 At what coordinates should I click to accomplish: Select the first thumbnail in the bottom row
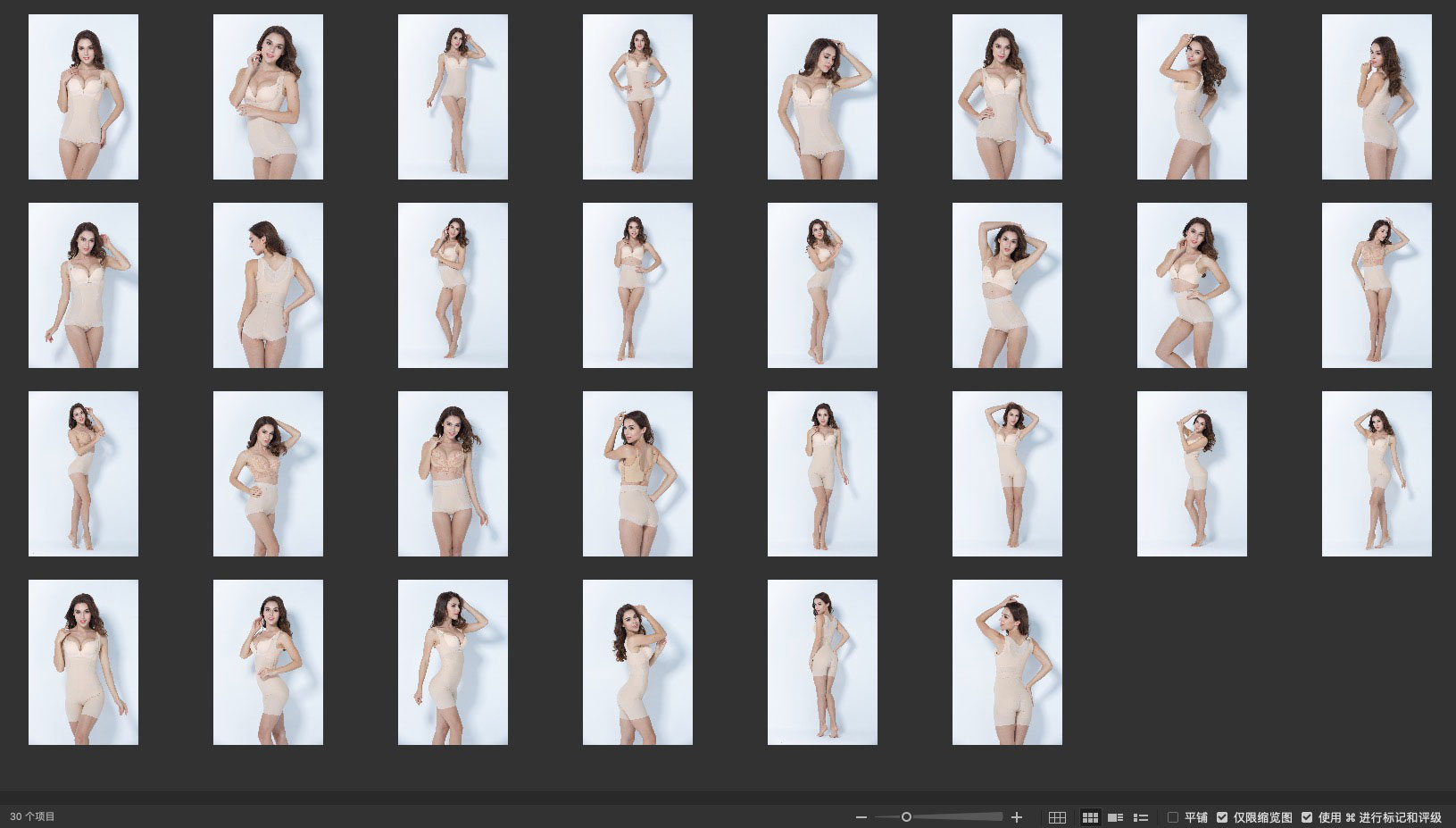pyautogui.click(x=83, y=662)
